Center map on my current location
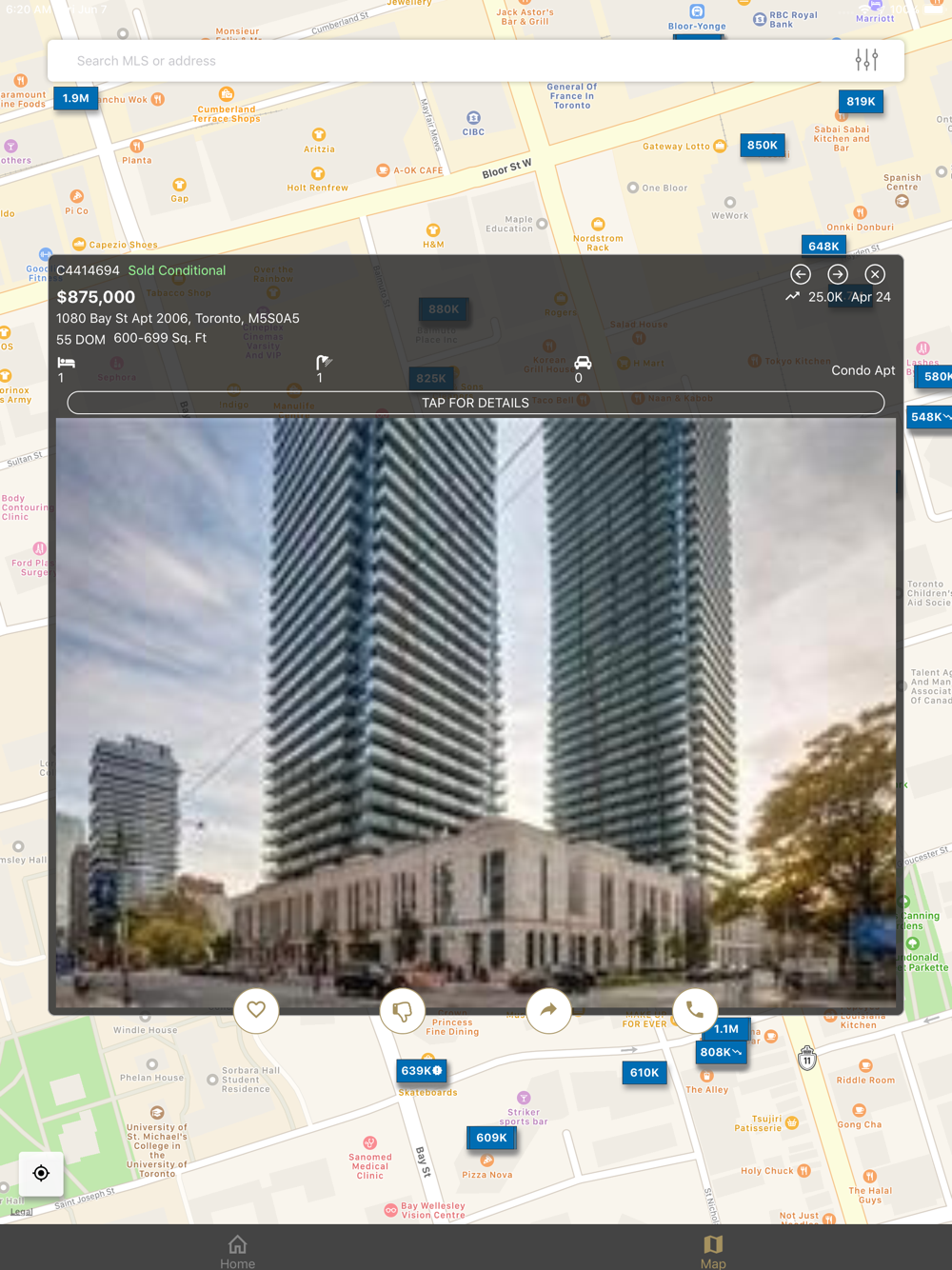Viewport: 952px width, 1270px height. click(x=41, y=1173)
